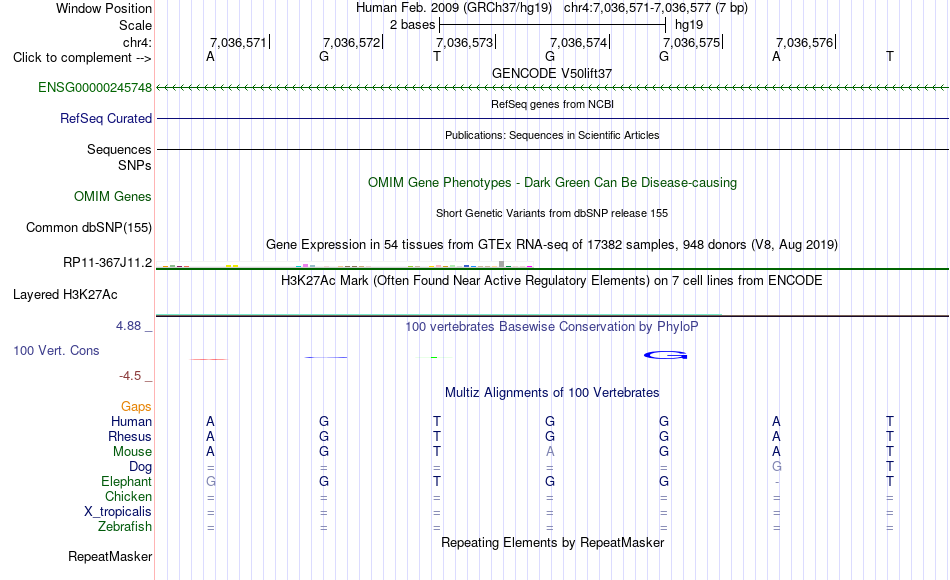This screenshot has width=950, height=580.
Task: Select the Zebrafish species label
Action: click(x=125, y=527)
